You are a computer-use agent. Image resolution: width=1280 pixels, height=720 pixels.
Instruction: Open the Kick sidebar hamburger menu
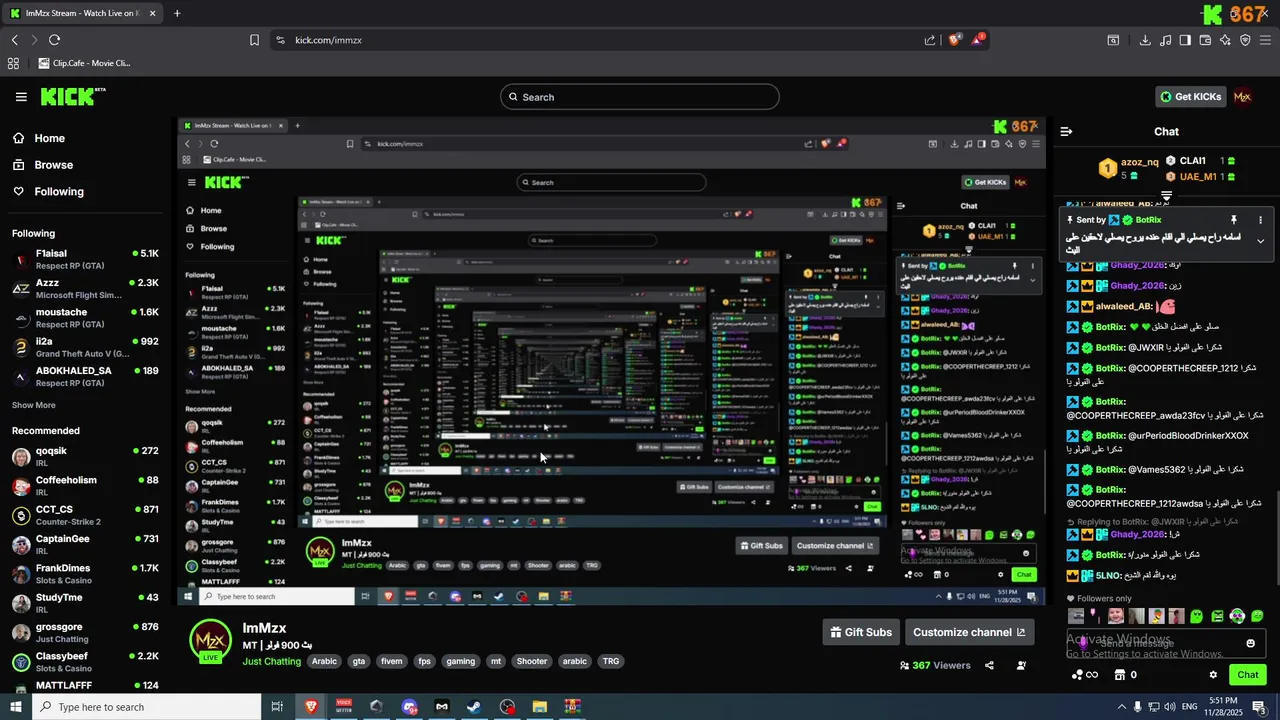[x=21, y=97]
